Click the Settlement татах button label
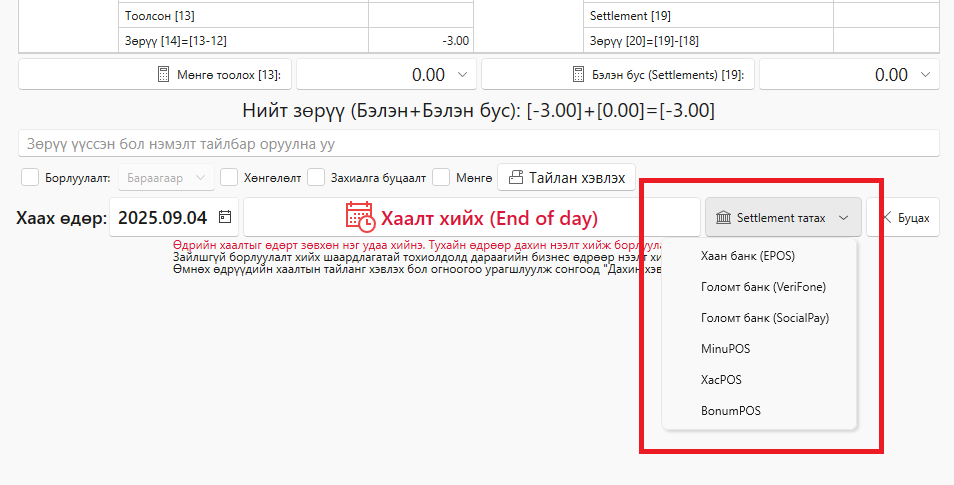The image size is (954, 485). coord(781,218)
